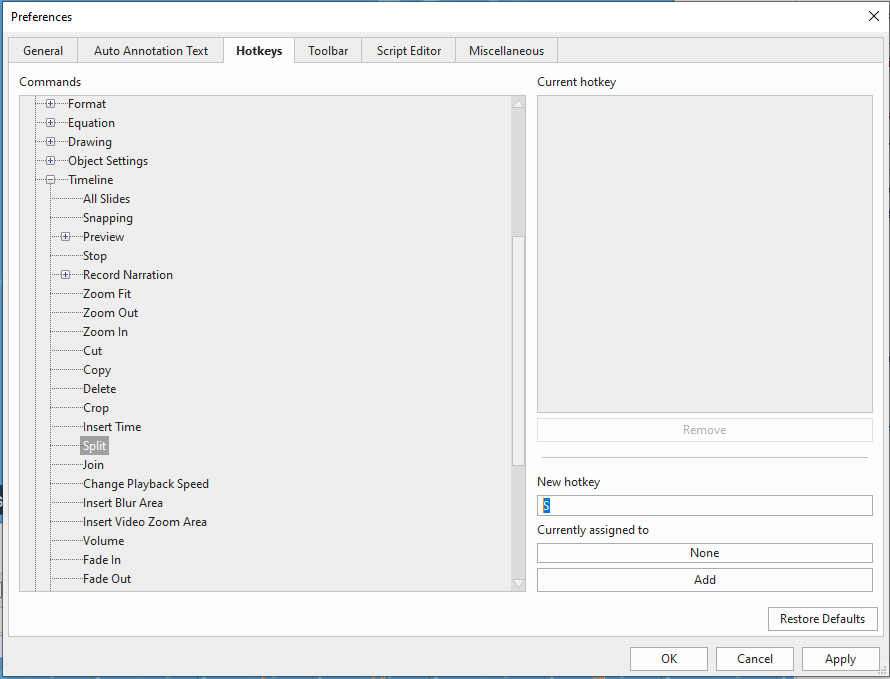
Task: Expand the Drawing command group
Action: click(x=50, y=142)
